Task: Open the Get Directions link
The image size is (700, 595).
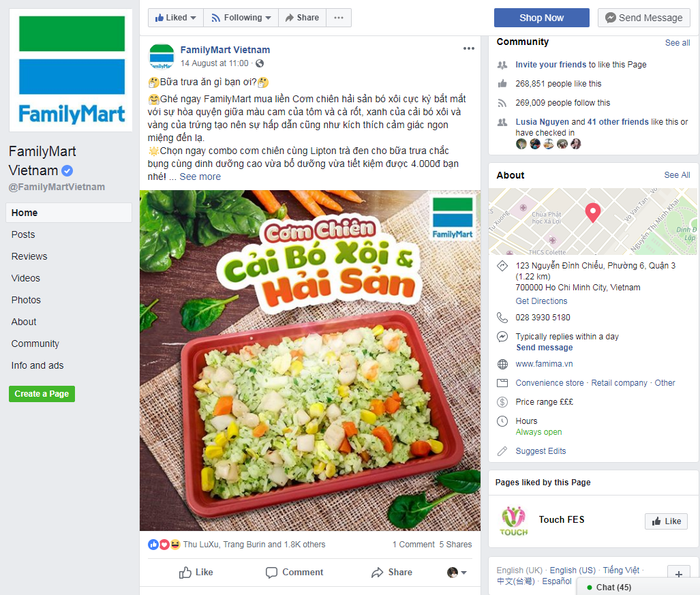Action: 541,301
